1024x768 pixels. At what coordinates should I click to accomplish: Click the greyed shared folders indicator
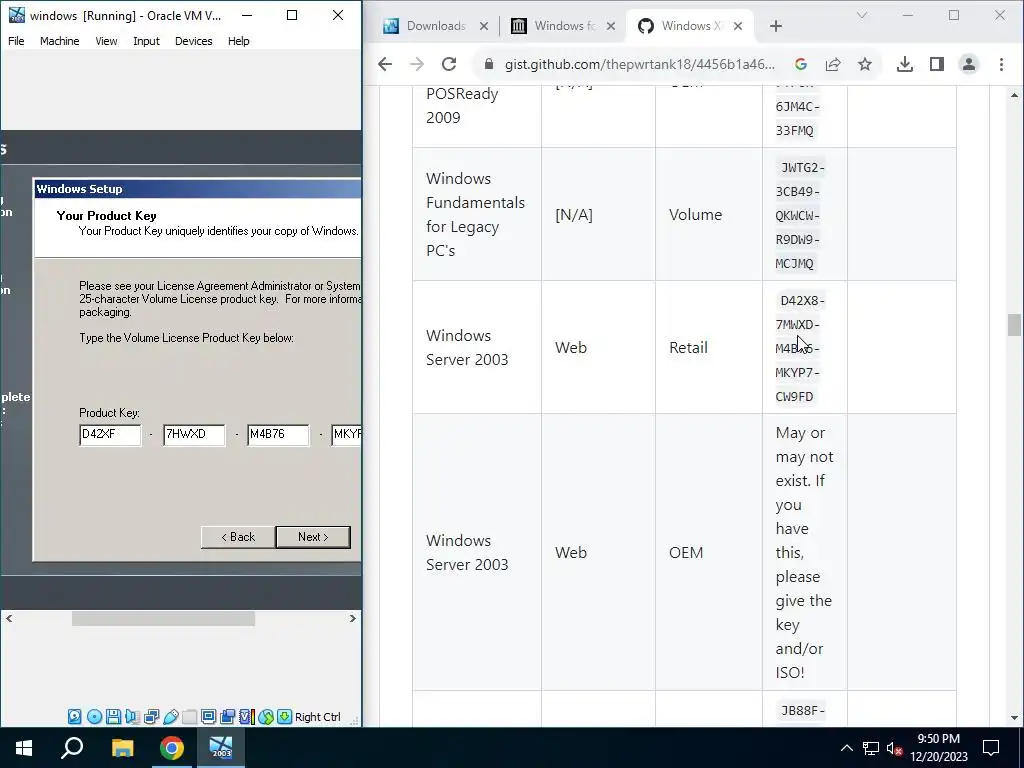189,716
